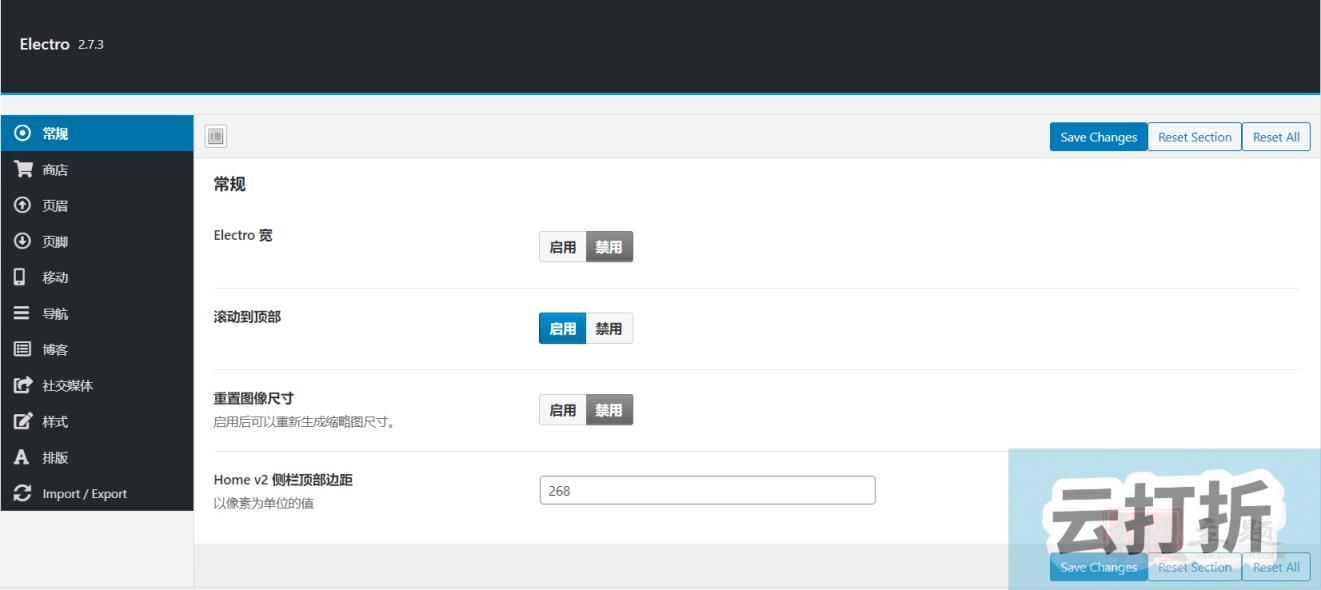1321x590 pixels.
Task: Click the 样式 edit icon
Action: [x=23, y=422]
